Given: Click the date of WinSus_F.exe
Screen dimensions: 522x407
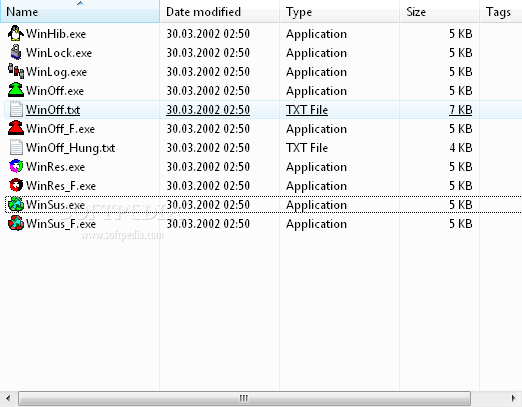Looking at the screenshot, I should click(x=208, y=224).
